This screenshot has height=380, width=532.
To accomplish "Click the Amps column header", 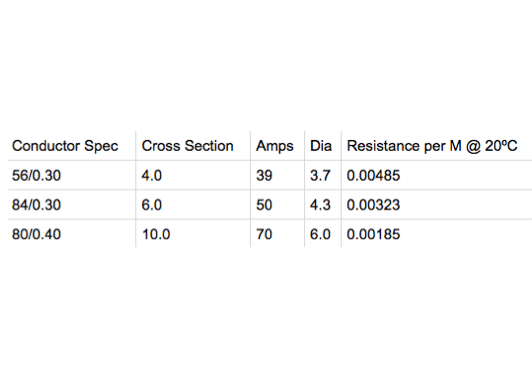I will pyautogui.click(x=274, y=146).
